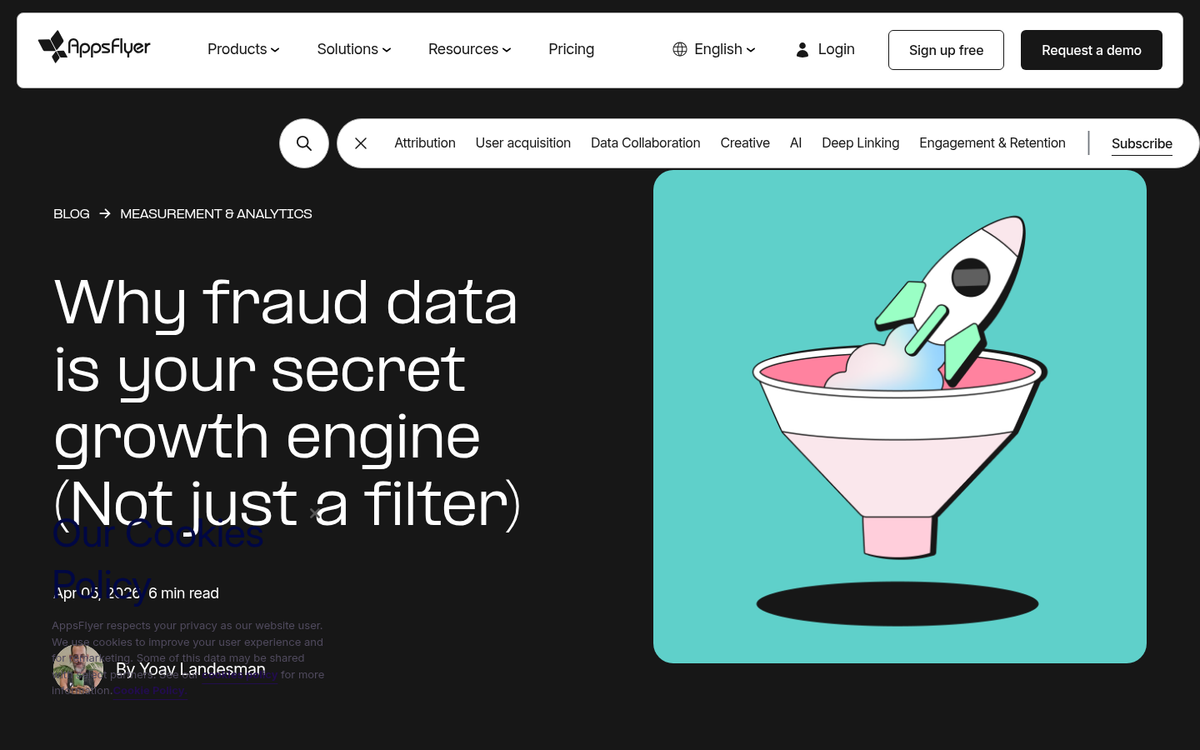Expand the Resources dropdown

470,49
